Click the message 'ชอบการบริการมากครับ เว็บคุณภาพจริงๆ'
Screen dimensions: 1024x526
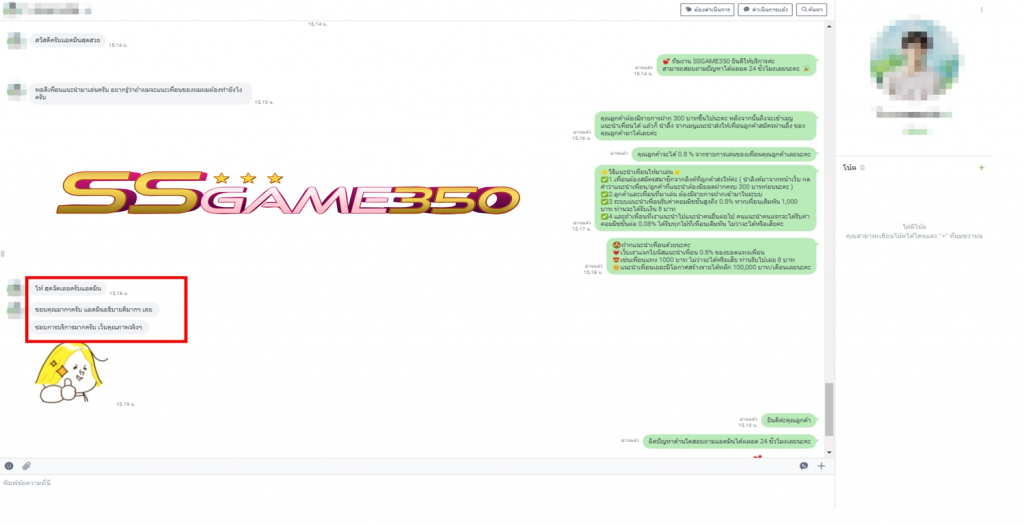(x=89, y=327)
